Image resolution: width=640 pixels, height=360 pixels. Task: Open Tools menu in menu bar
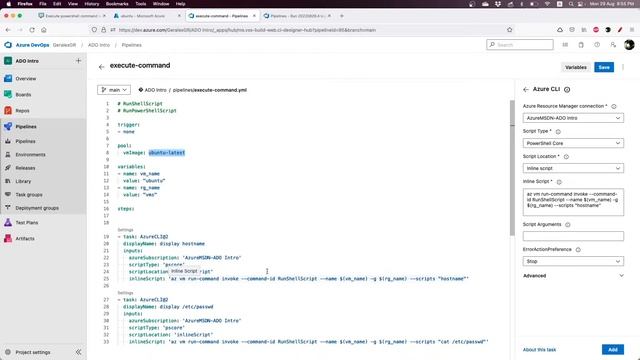140,4
